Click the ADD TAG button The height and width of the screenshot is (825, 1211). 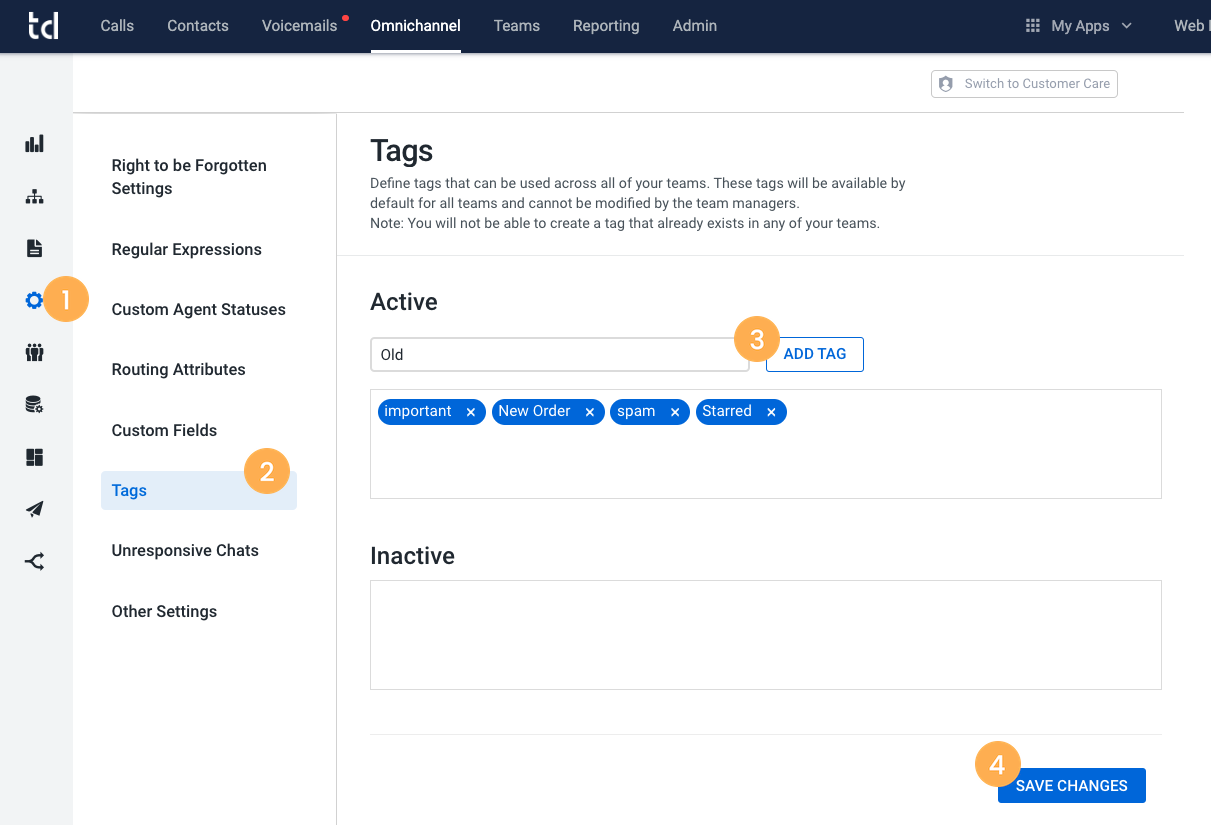point(815,354)
